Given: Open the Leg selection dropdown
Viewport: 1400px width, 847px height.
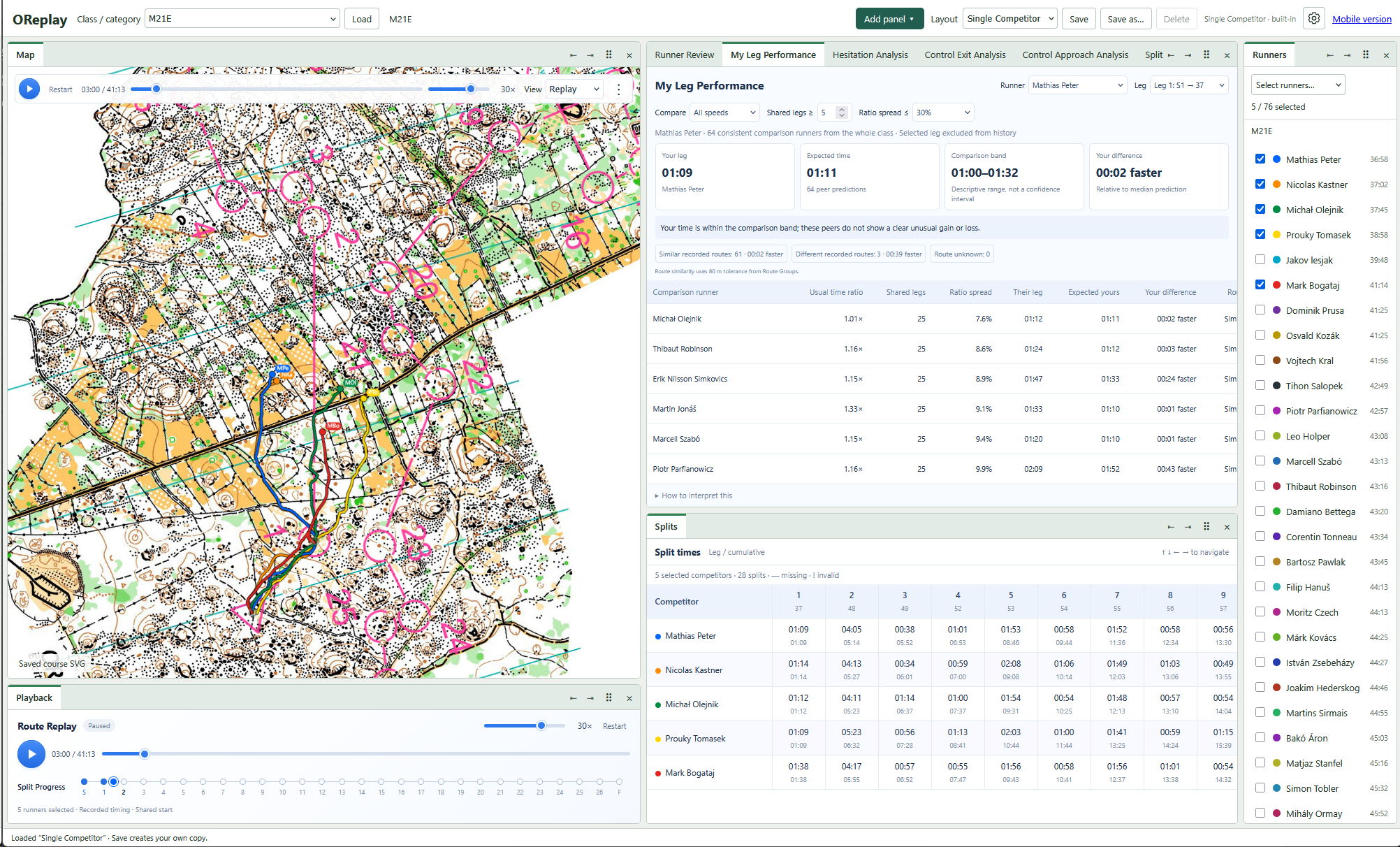Looking at the screenshot, I should pyautogui.click(x=1189, y=85).
